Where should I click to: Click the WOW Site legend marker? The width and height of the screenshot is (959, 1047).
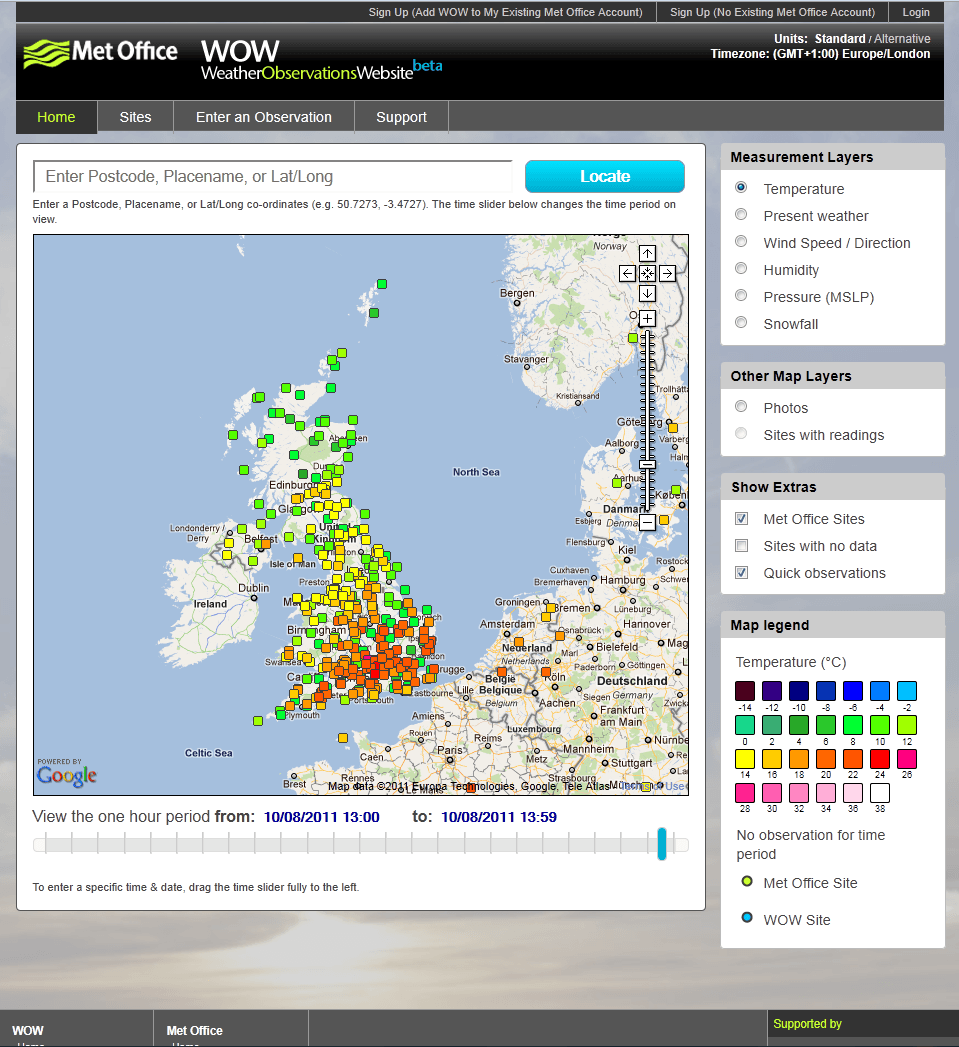747,917
